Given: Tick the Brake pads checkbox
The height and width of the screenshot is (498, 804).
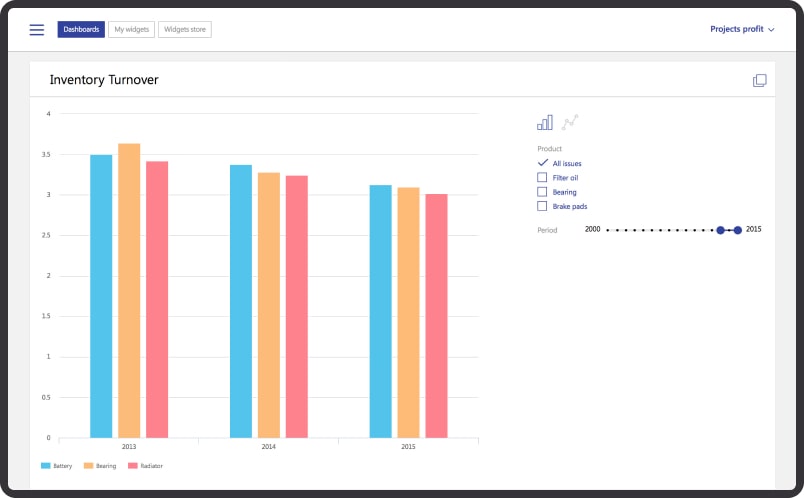Looking at the screenshot, I should pos(542,206).
